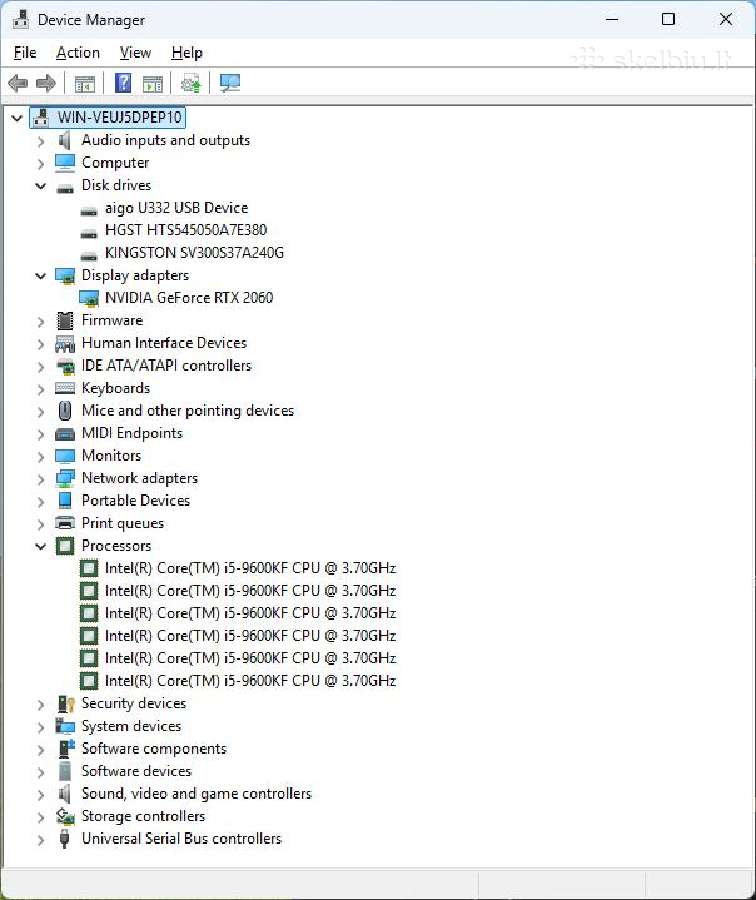
Task: Expand the System devices category
Action: click(41, 727)
